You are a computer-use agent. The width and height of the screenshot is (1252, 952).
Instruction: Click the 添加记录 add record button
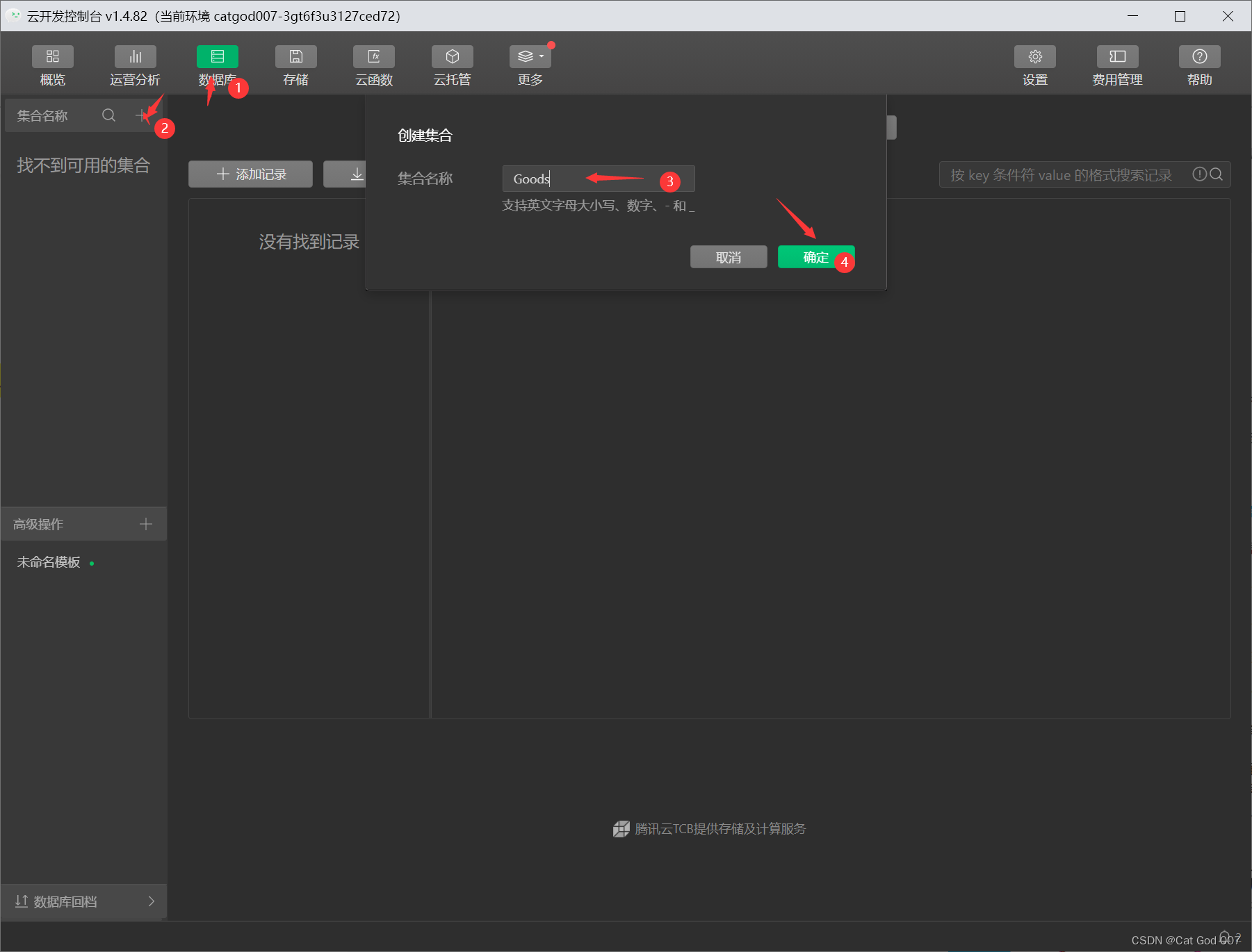click(250, 174)
